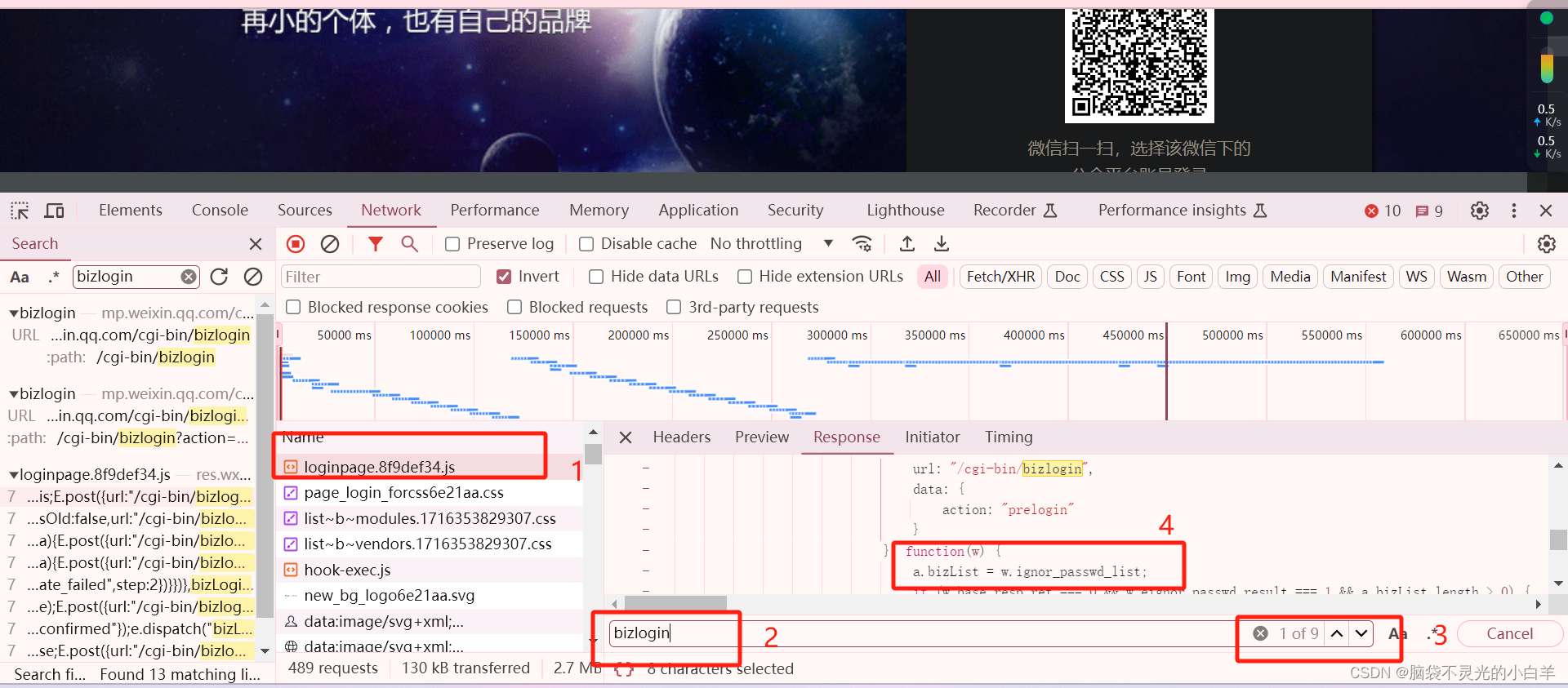The width and height of the screenshot is (1568, 688).
Task: Uncheck the Invert checkbox
Action: 504,277
